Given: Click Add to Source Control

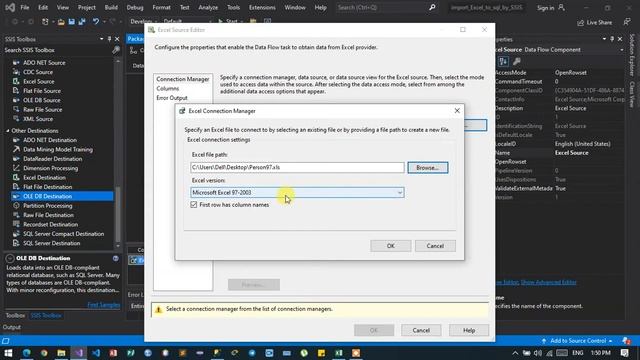Looking at the screenshot, I should point(578,341).
